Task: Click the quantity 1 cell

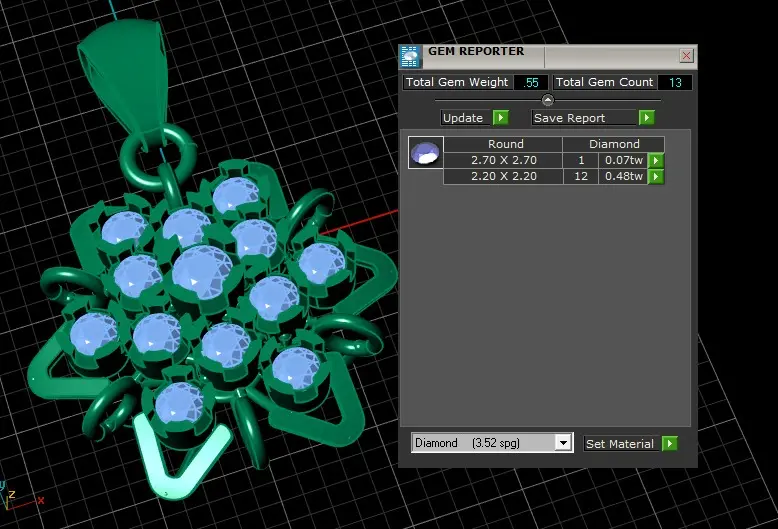Action: 581,160
